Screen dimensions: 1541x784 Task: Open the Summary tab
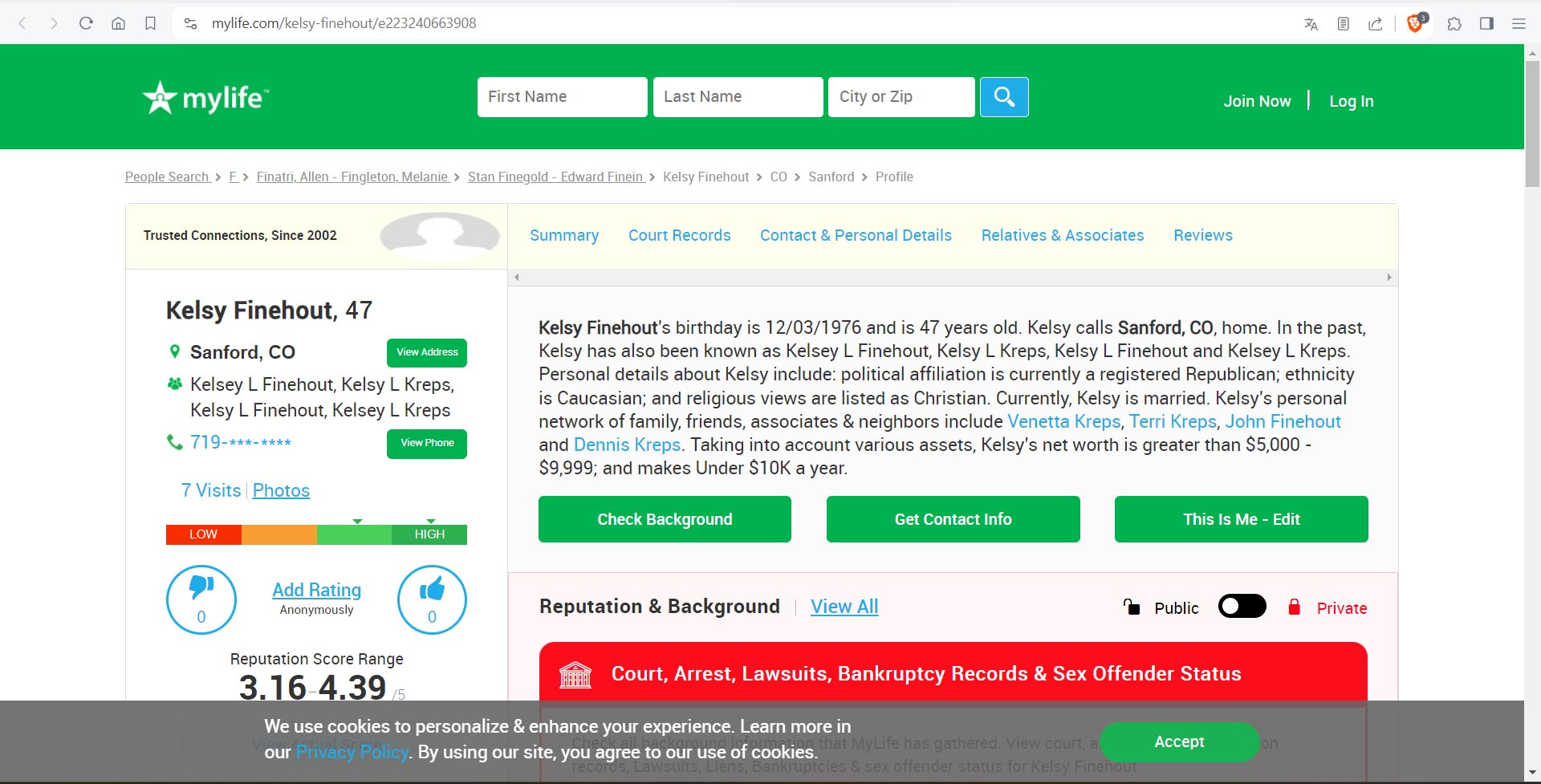(564, 235)
